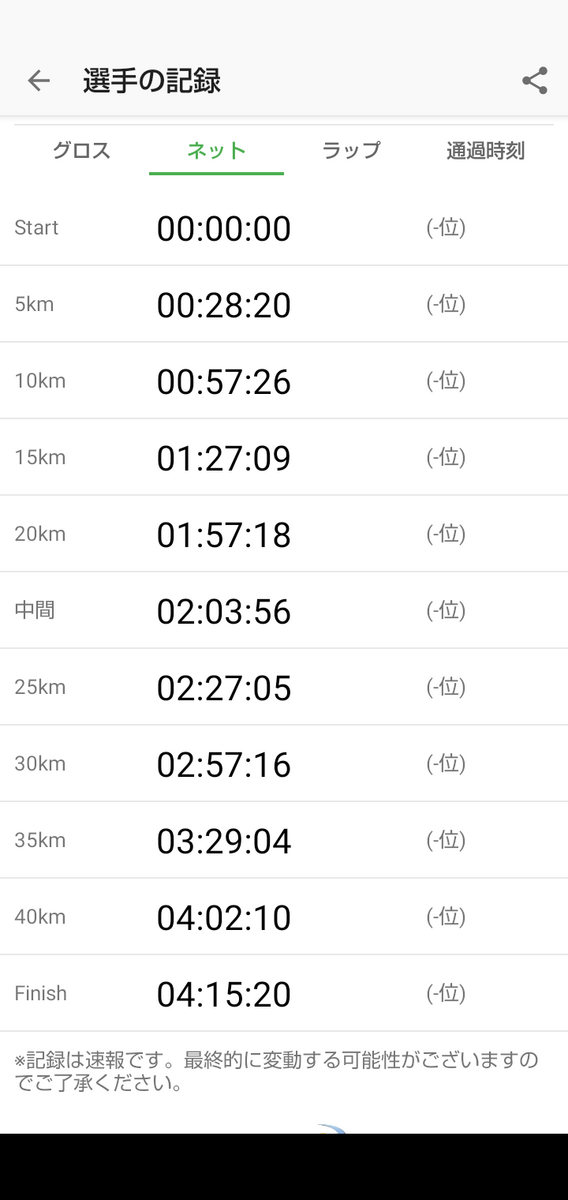This screenshot has height=1200, width=568.
Task: Select the 10km row label
Action: coord(40,381)
